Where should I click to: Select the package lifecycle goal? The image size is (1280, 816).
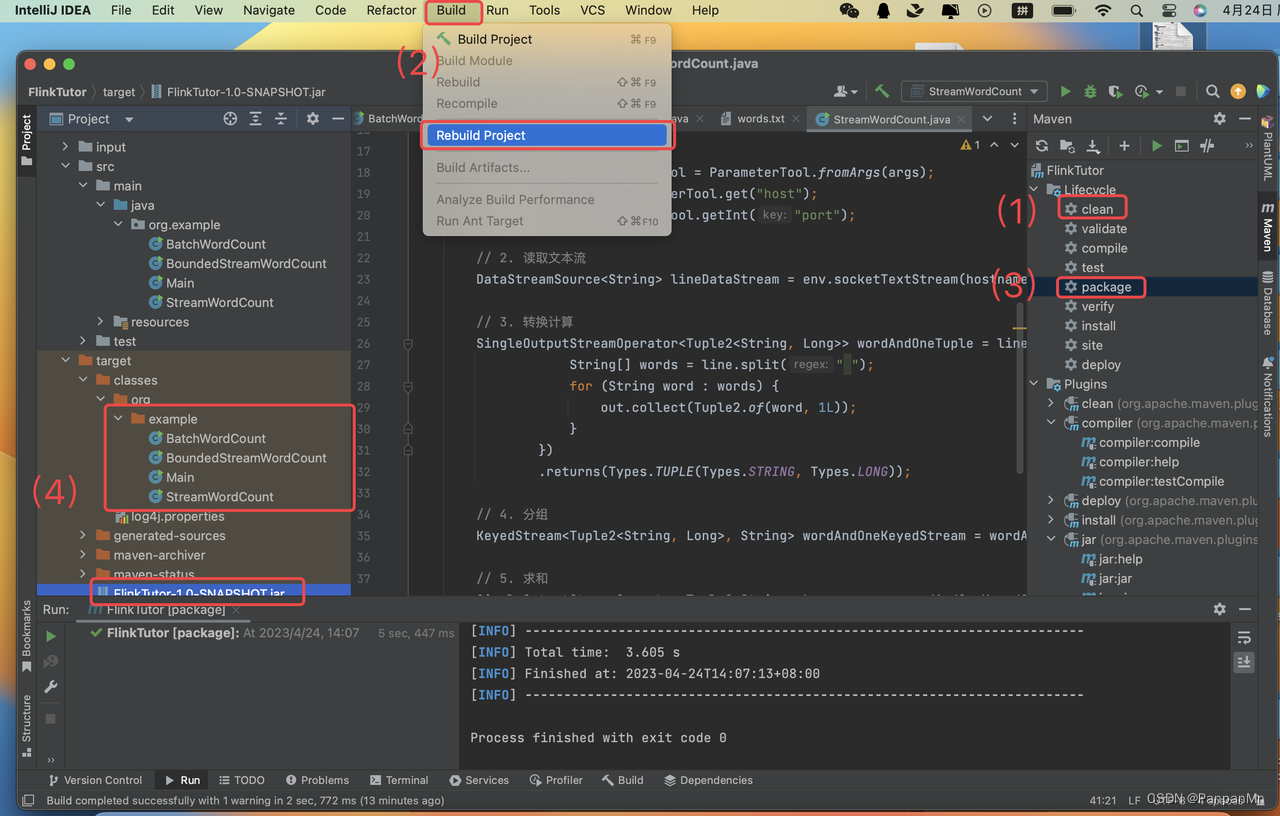click(x=1106, y=287)
